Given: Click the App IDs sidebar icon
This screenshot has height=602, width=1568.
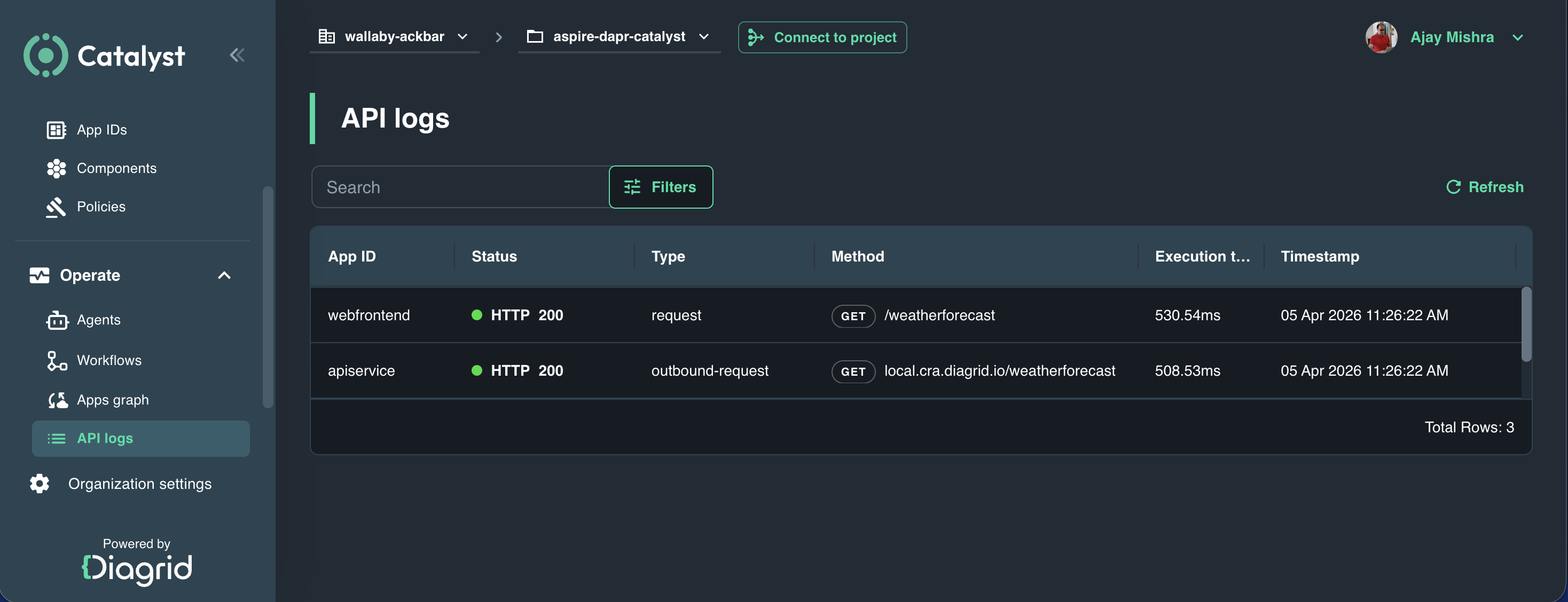Looking at the screenshot, I should pyautogui.click(x=56, y=130).
